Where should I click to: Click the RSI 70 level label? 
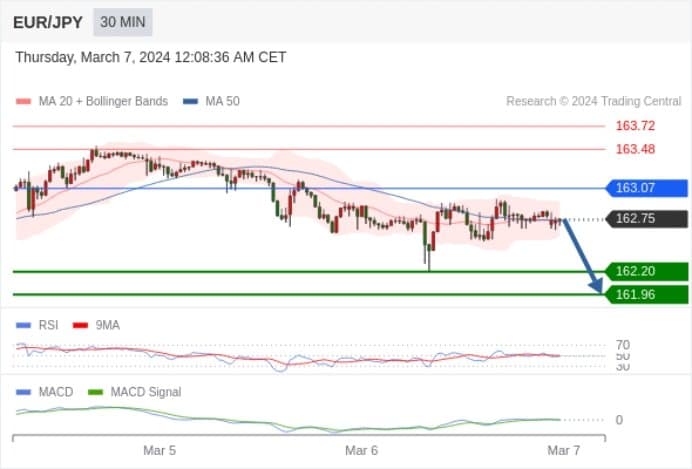pyautogui.click(x=623, y=345)
